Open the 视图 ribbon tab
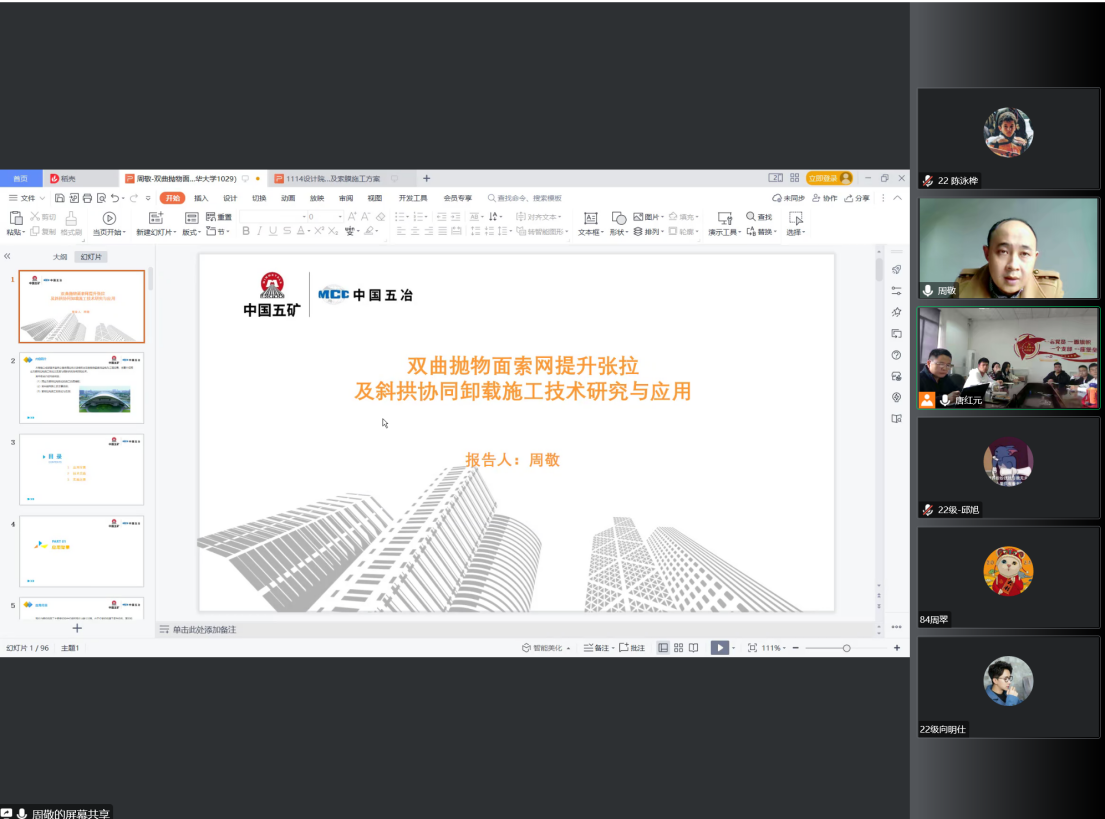Image resolution: width=1105 pixels, height=819 pixels. click(374, 198)
